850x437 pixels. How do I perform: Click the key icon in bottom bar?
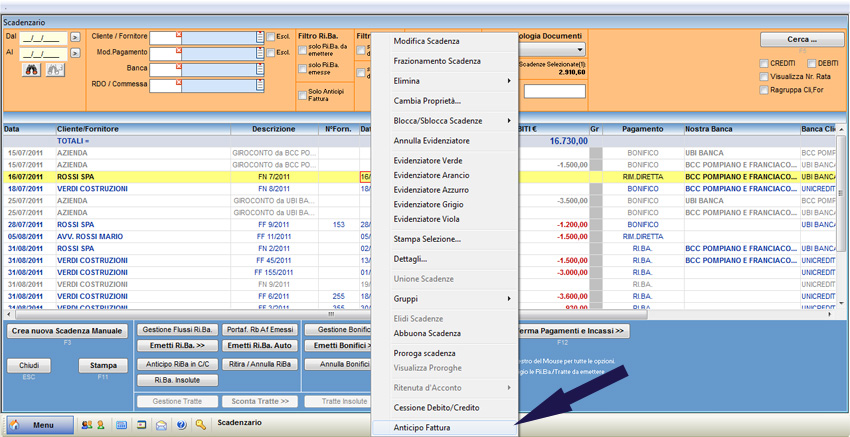pyautogui.click(x=200, y=425)
